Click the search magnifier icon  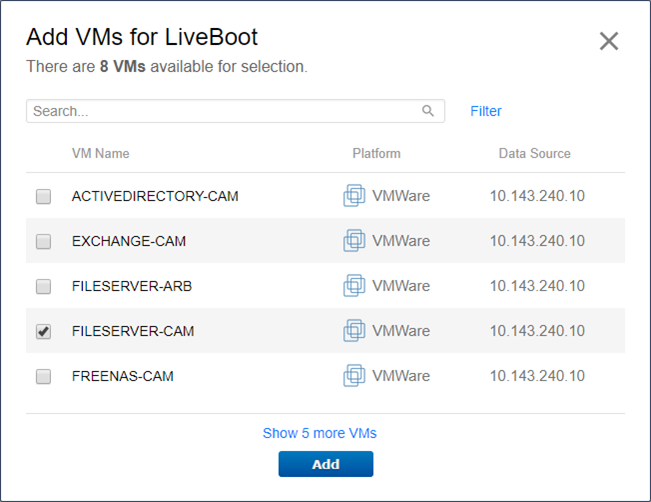(428, 111)
